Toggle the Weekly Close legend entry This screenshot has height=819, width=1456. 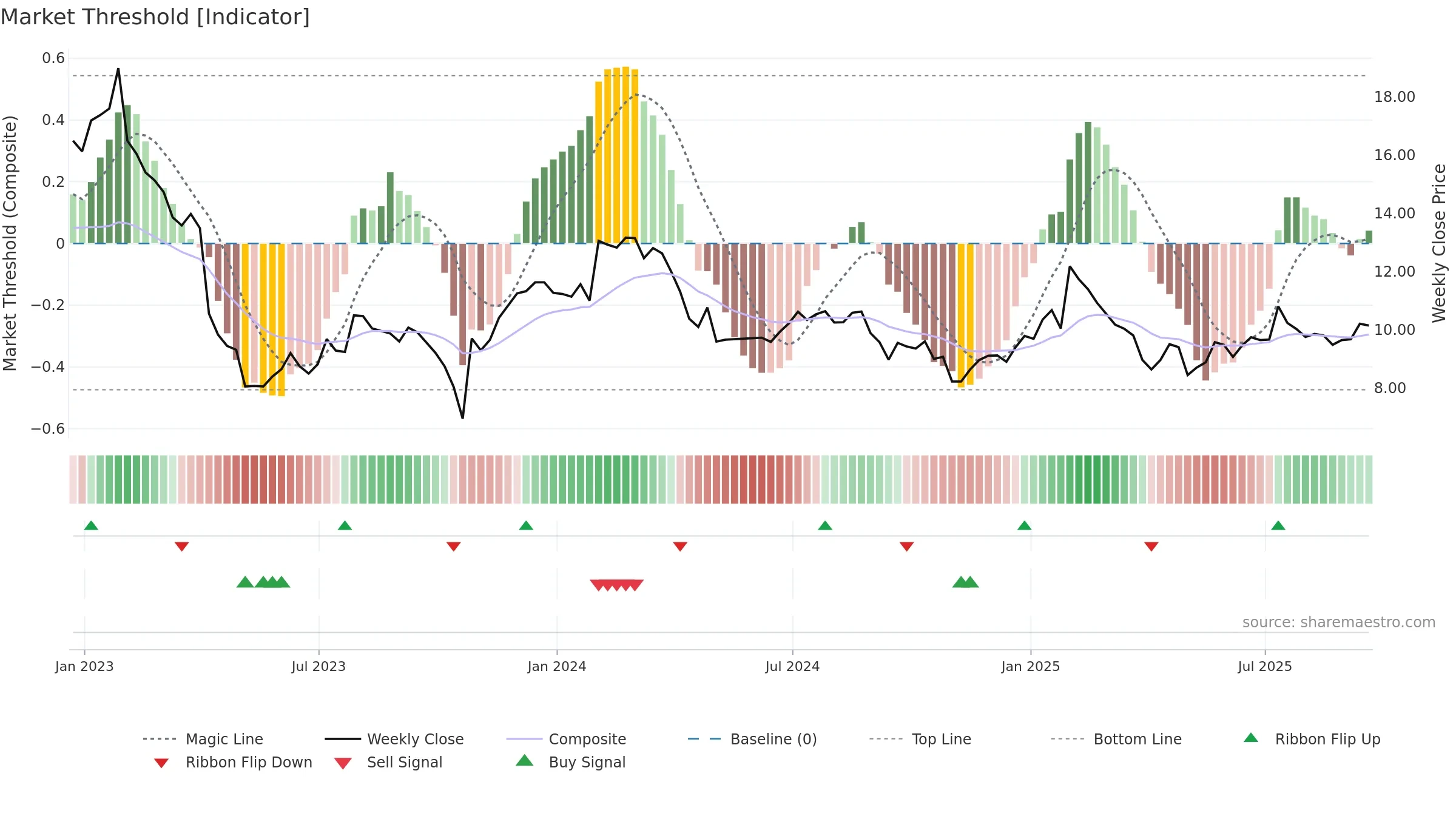394,739
